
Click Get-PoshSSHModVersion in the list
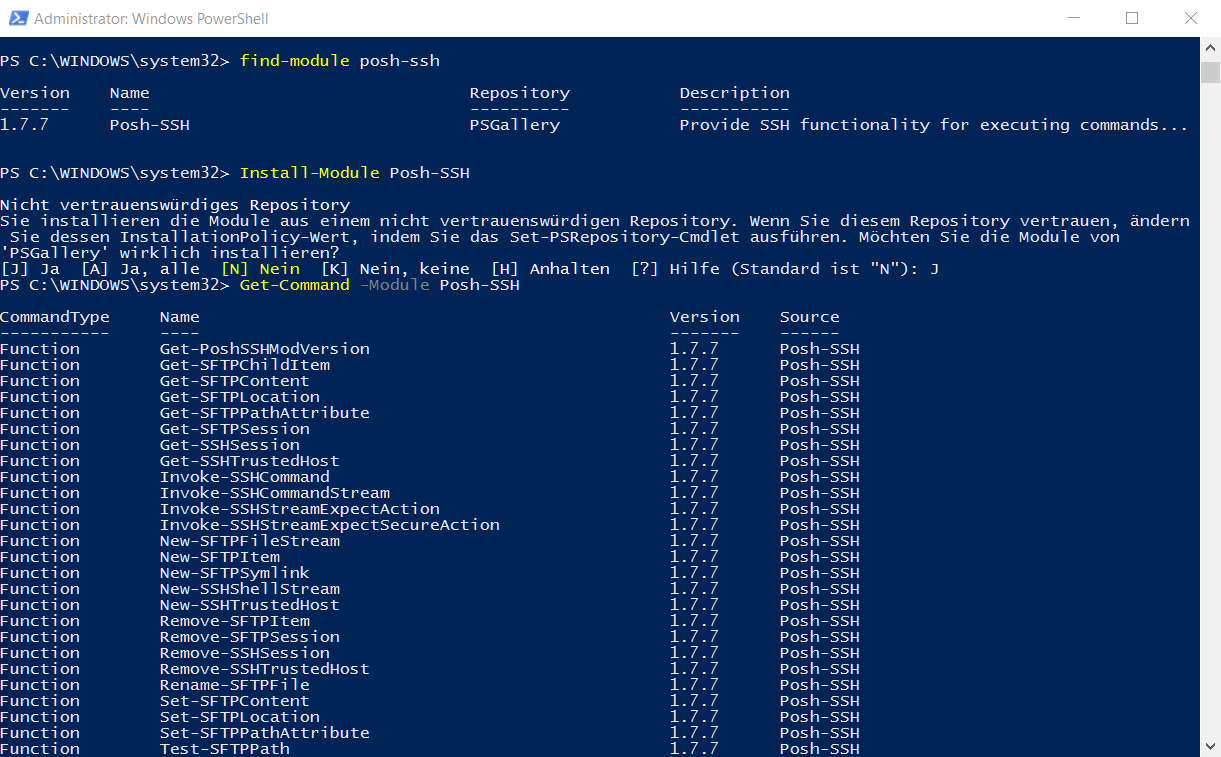point(265,349)
